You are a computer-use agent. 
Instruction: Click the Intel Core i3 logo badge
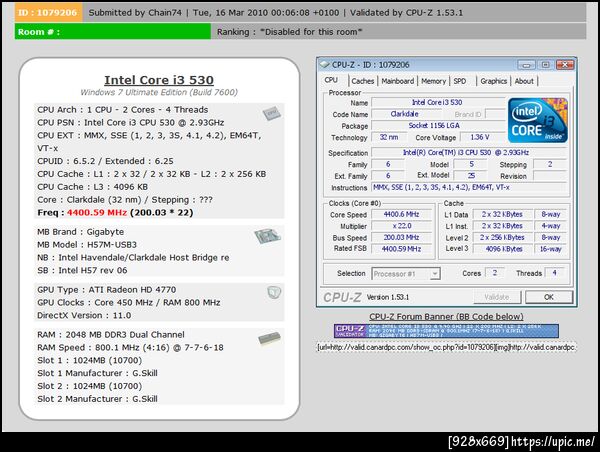point(538,120)
